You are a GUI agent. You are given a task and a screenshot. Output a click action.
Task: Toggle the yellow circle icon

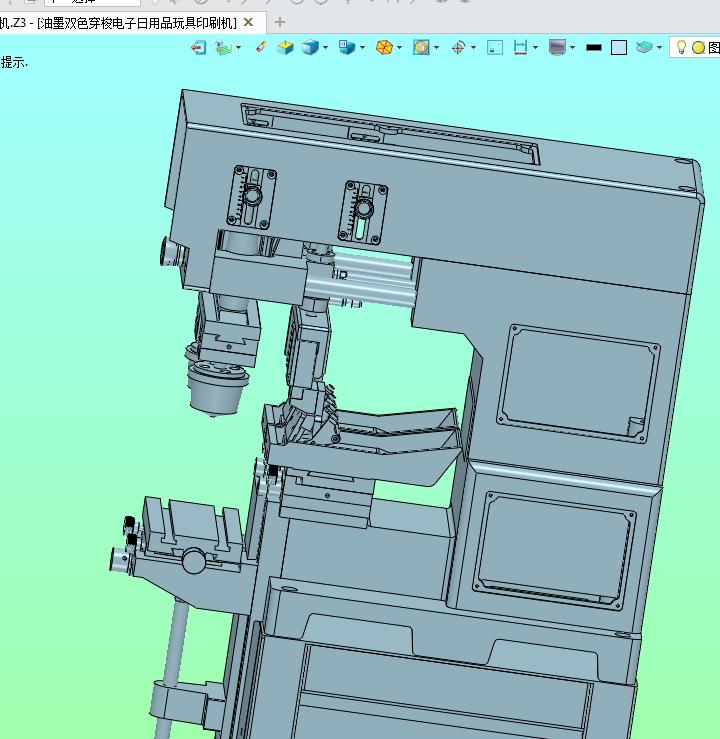click(x=698, y=48)
